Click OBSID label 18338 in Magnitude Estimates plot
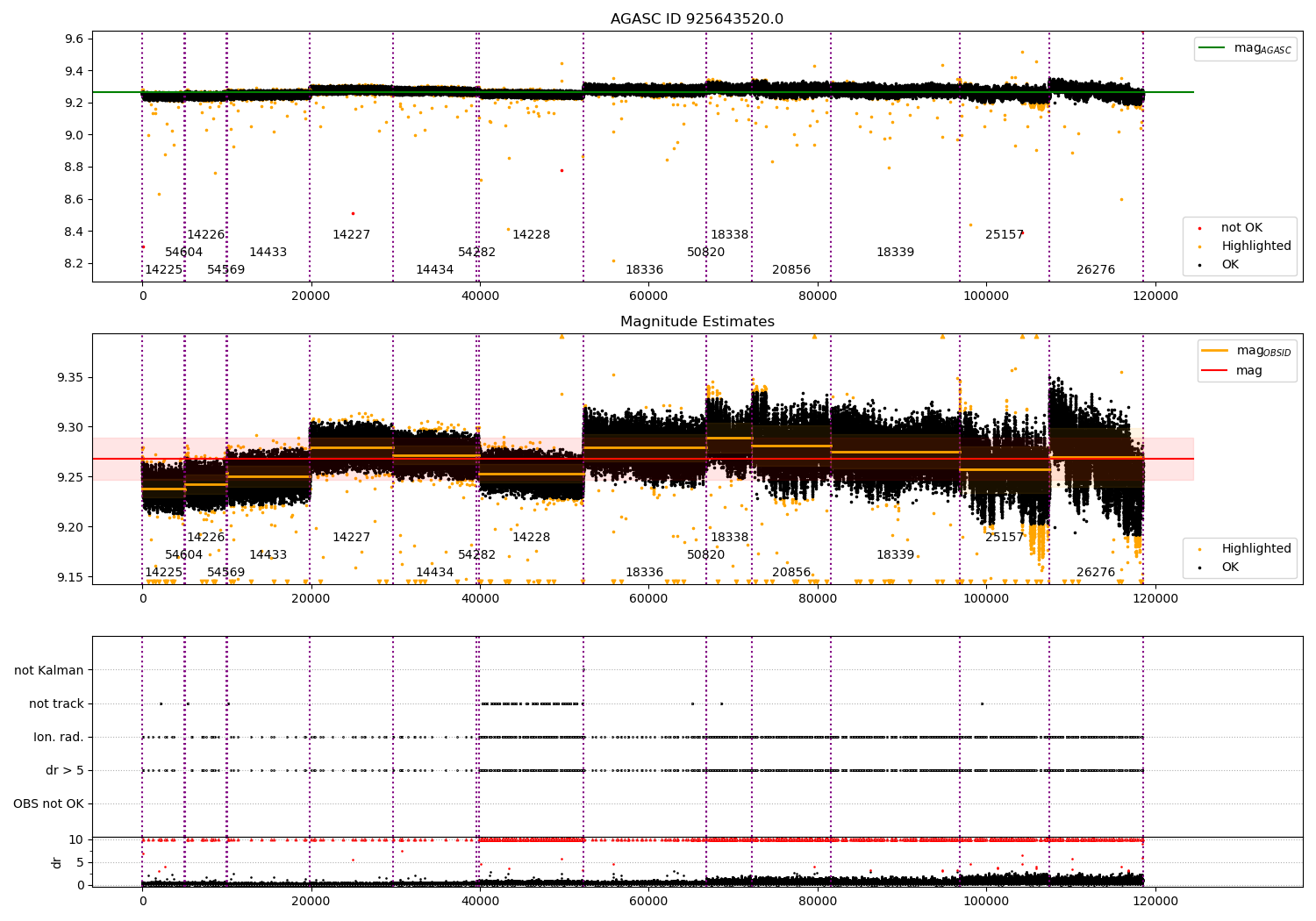Image resolution: width=1316 pixels, height=921 pixels. [x=730, y=538]
